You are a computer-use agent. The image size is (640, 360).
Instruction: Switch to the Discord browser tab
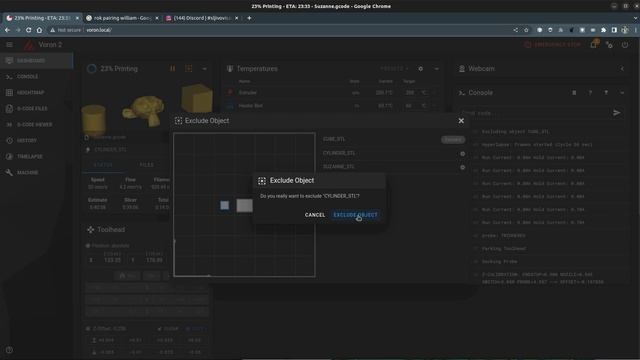(202, 18)
